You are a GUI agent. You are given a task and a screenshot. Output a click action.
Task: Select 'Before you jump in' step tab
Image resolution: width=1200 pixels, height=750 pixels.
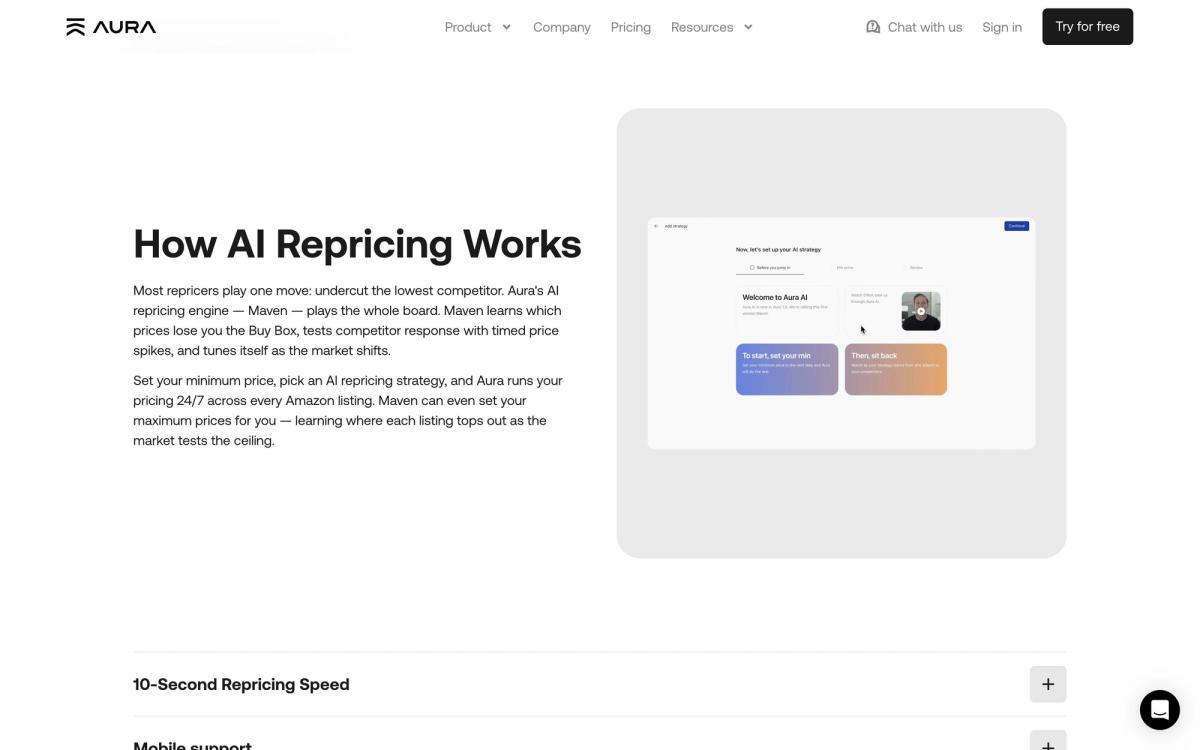[770, 268]
